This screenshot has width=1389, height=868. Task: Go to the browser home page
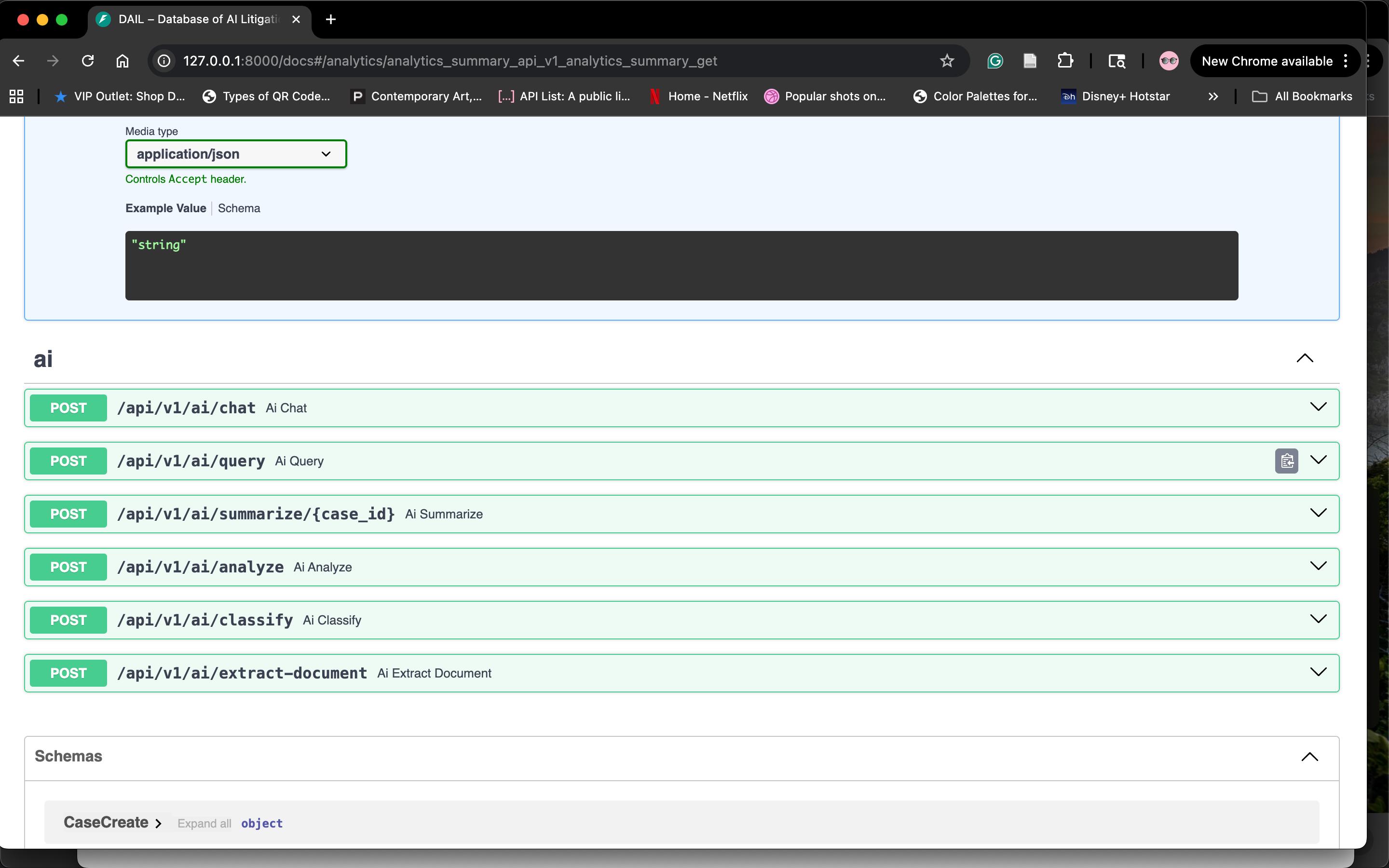(x=122, y=61)
